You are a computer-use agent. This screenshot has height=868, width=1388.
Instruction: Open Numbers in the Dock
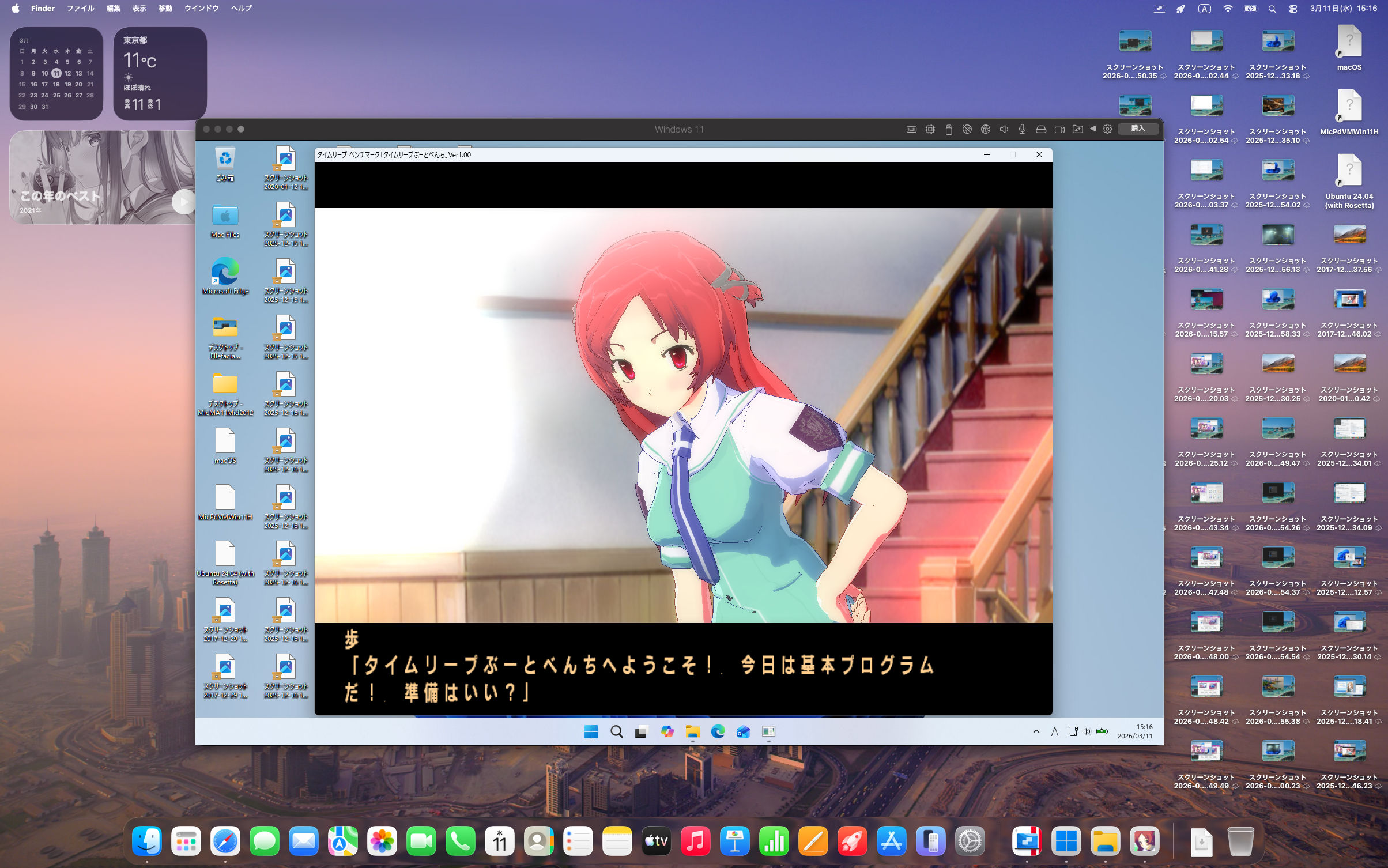[774, 841]
